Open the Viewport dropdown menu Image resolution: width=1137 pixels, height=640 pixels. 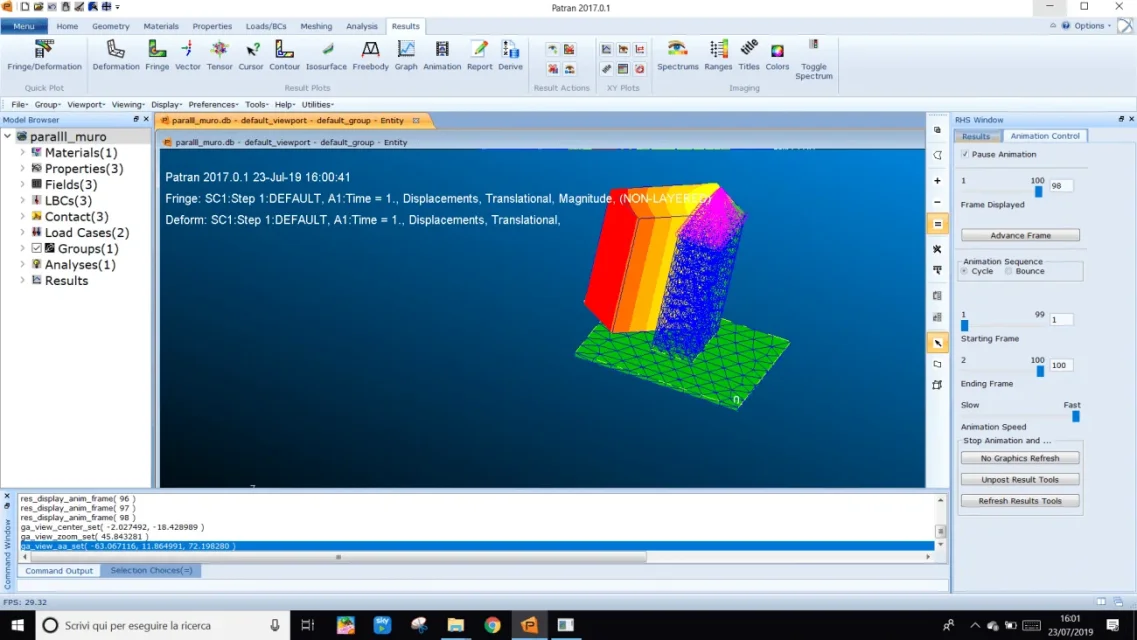pyautogui.click(x=86, y=104)
